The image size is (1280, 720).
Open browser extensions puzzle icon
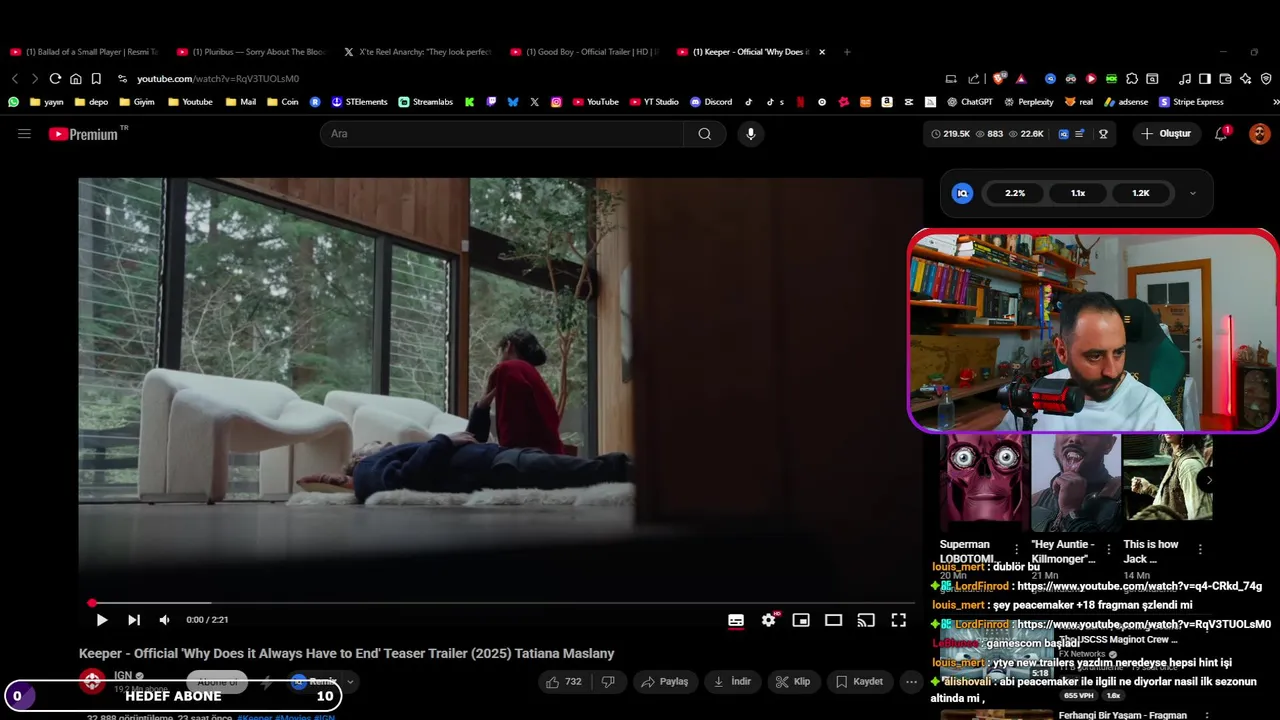1132,78
